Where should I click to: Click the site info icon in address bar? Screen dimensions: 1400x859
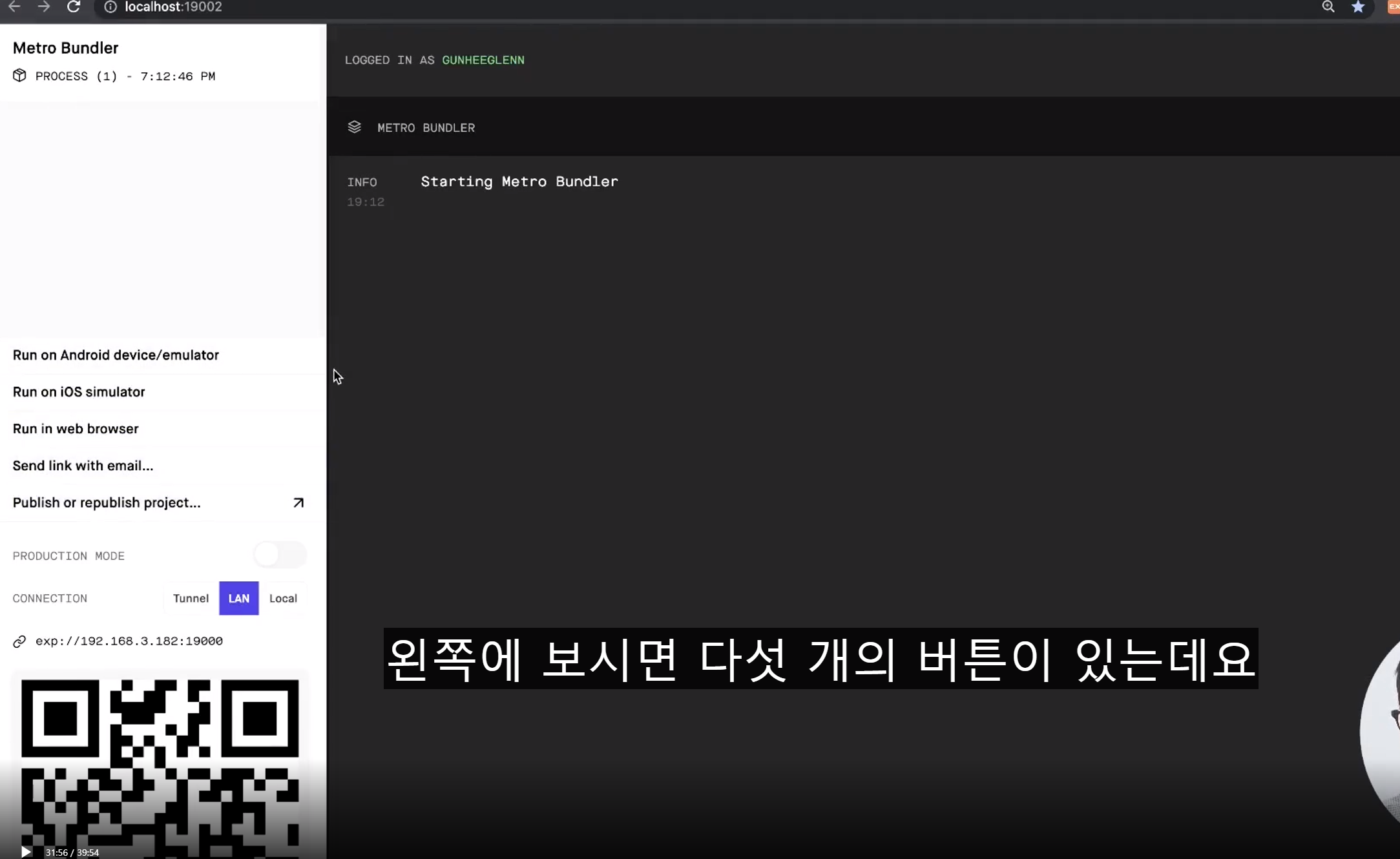110,7
